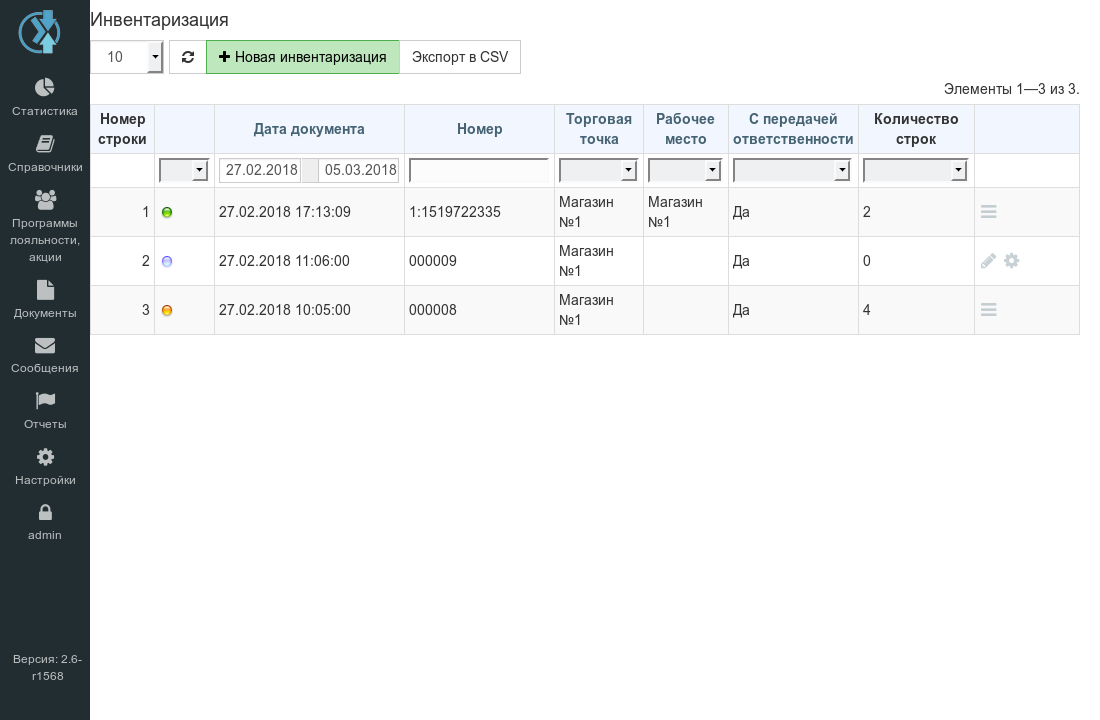This screenshot has height=720, width=1100.
Task: Open the Статистика pie chart icon
Action: [45, 87]
